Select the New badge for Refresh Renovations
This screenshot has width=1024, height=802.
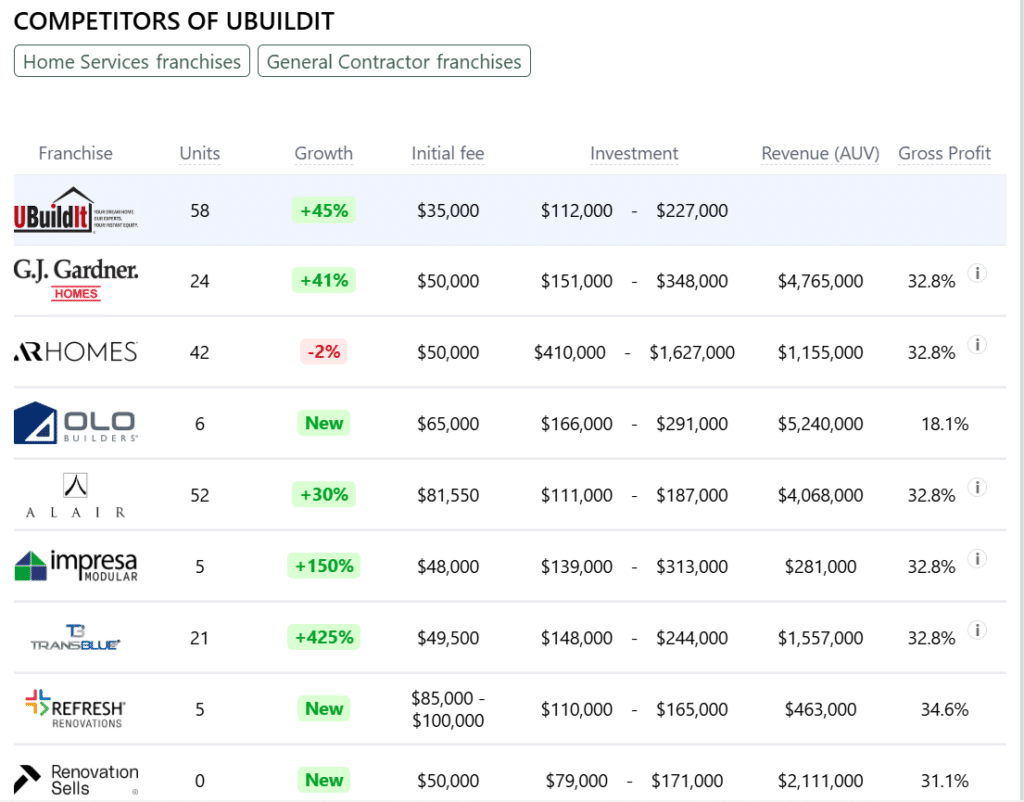[x=324, y=709]
